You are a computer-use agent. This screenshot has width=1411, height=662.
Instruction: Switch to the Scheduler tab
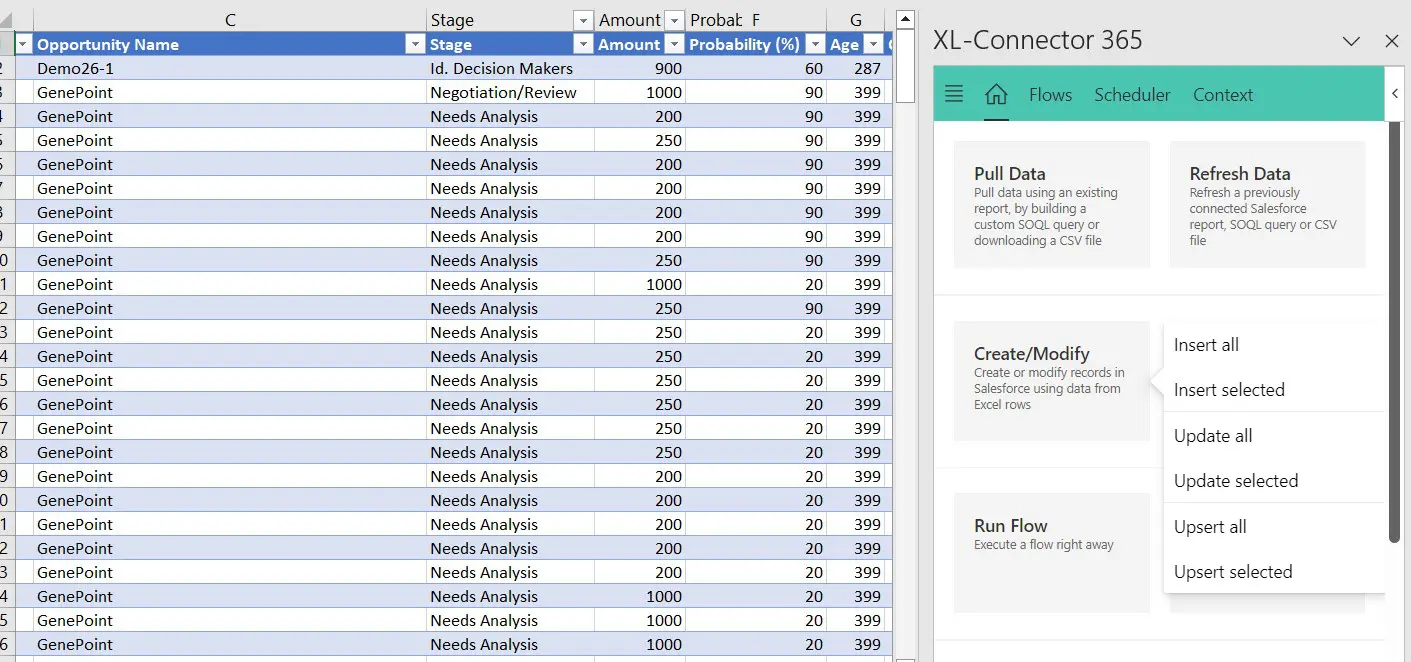[x=1132, y=95]
